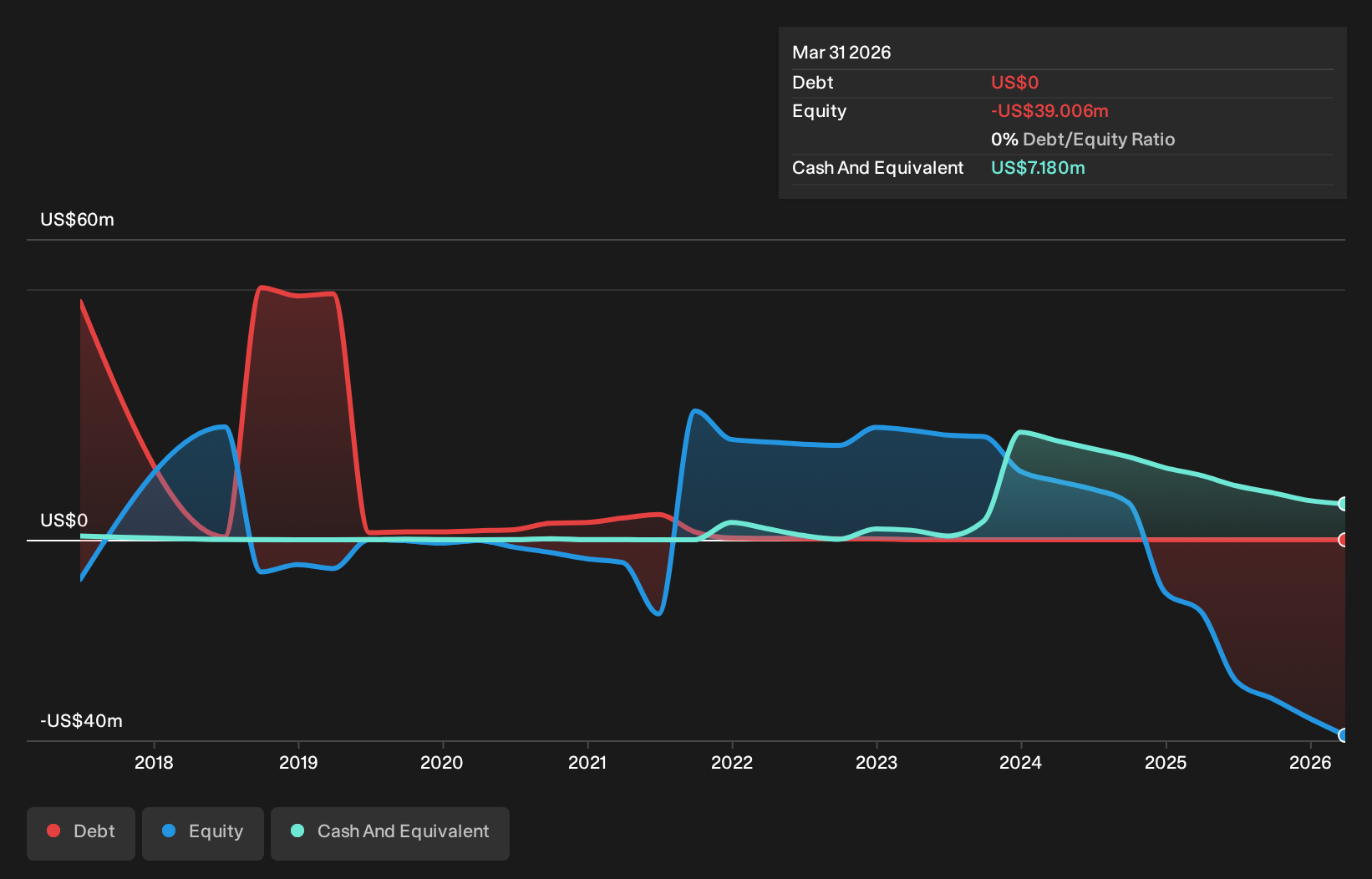Viewport: 1372px width, 879px height.
Task: Click the 2022 x-axis label
Action: coord(732,762)
